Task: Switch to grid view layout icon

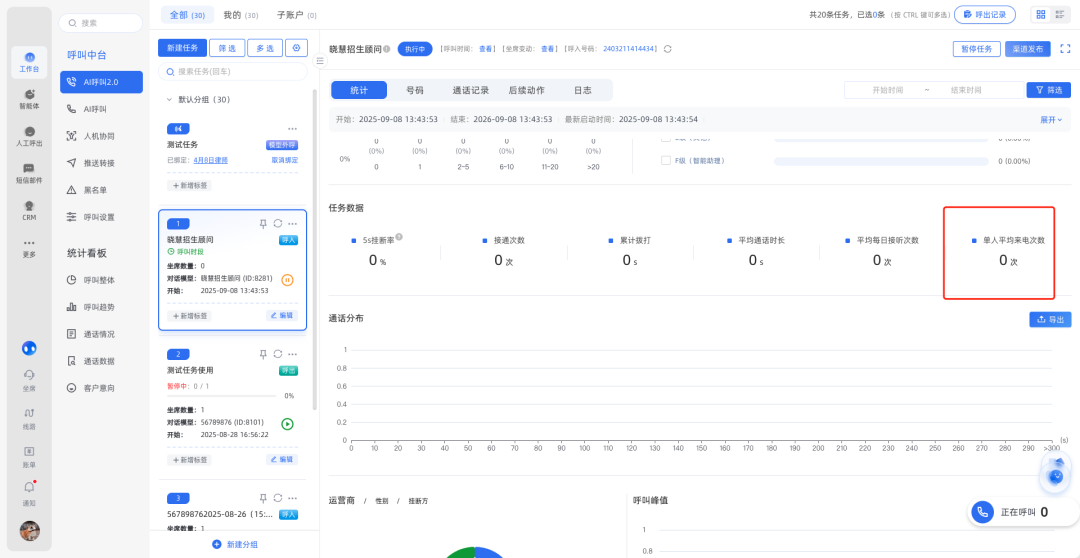Action: (1040, 15)
